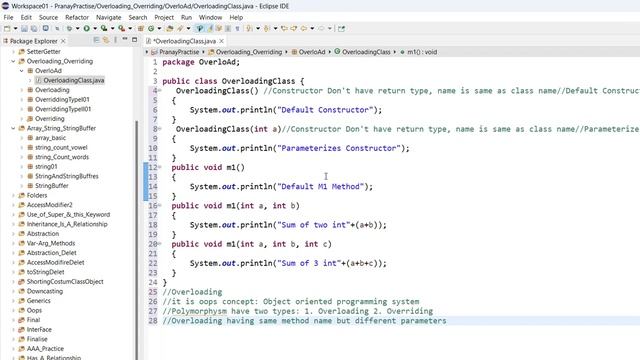This screenshot has width=640, height=360.
Task: Expand the SetterGetter project node
Action: [x=13, y=52]
